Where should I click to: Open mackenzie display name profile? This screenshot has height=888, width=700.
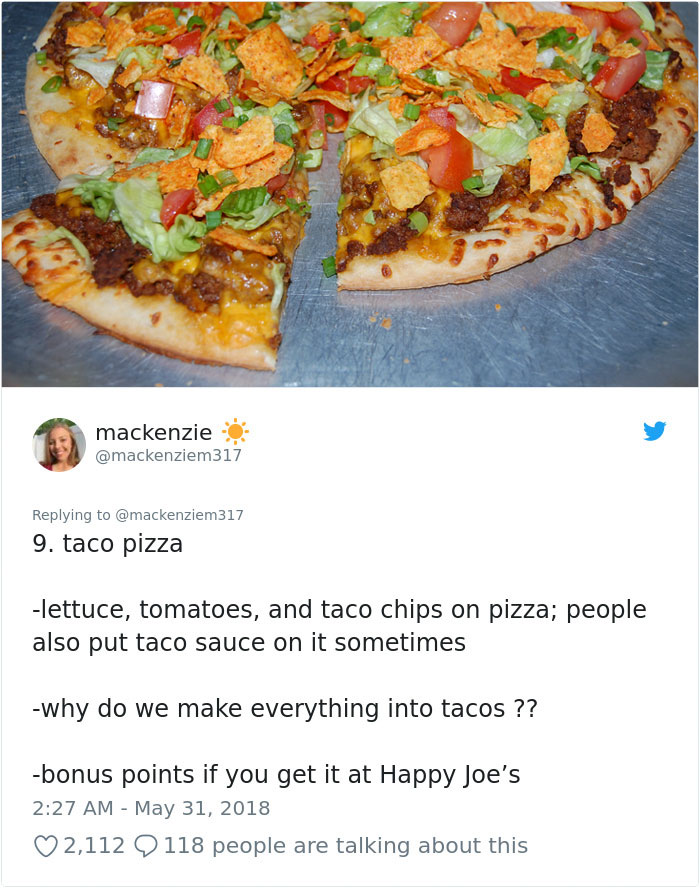pyautogui.click(x=153, y=433)
